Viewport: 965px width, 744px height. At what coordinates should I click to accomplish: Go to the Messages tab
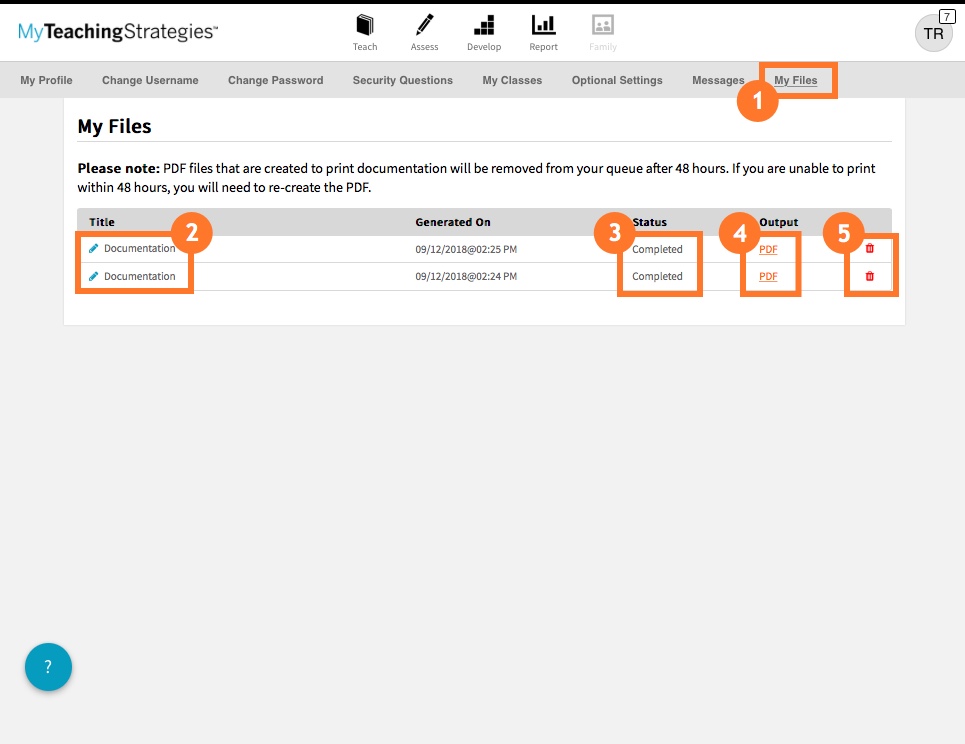pyautogui.click(x=718, y=80)
